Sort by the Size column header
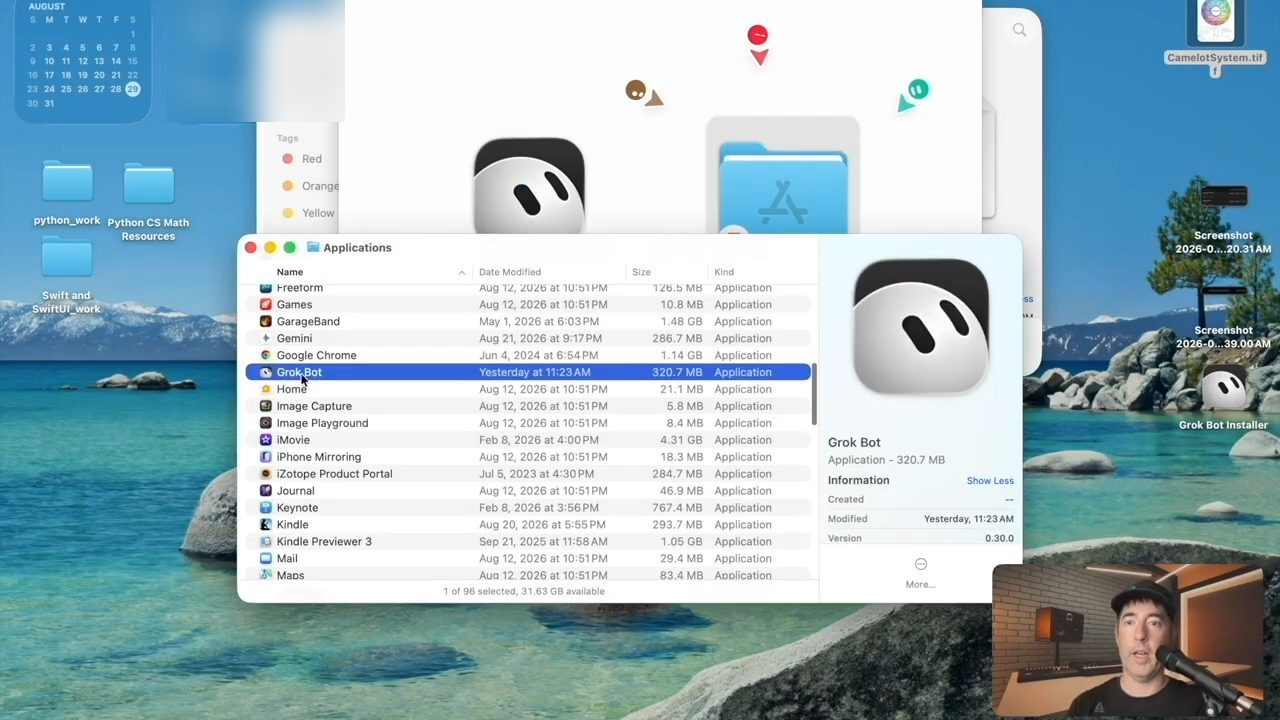The width and height of the screenshot is (1280, 720). point(641,272)
